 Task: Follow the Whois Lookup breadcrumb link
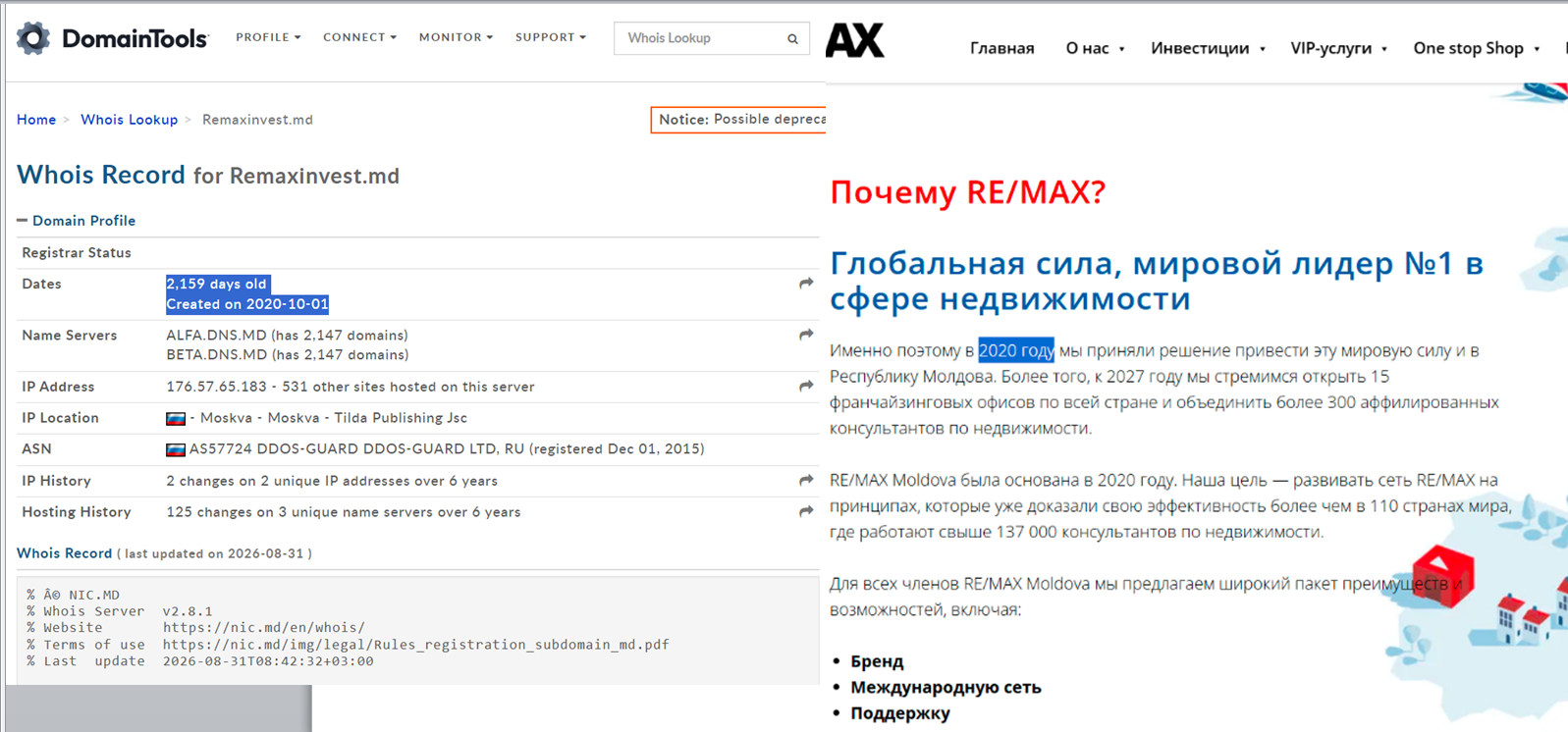129,120
